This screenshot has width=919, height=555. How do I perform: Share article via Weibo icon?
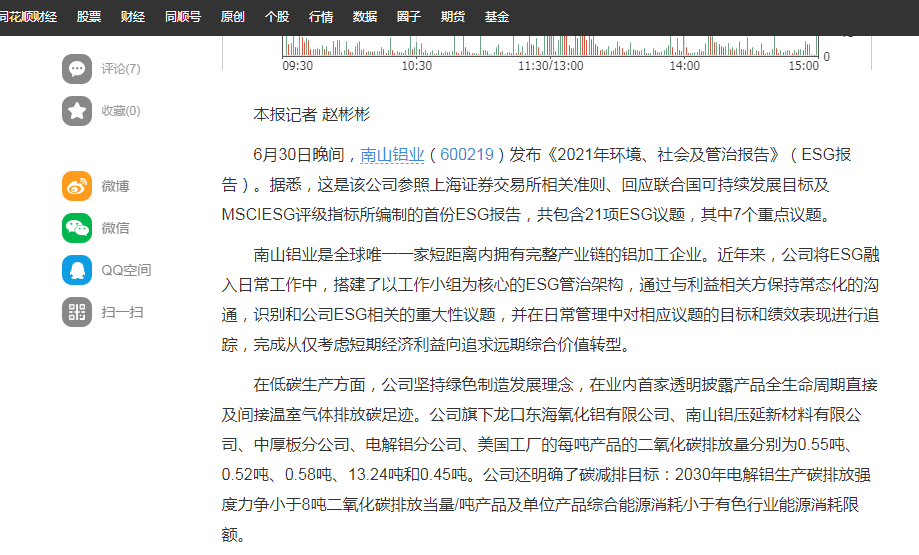pyautogui.click(x=77, y=186)
